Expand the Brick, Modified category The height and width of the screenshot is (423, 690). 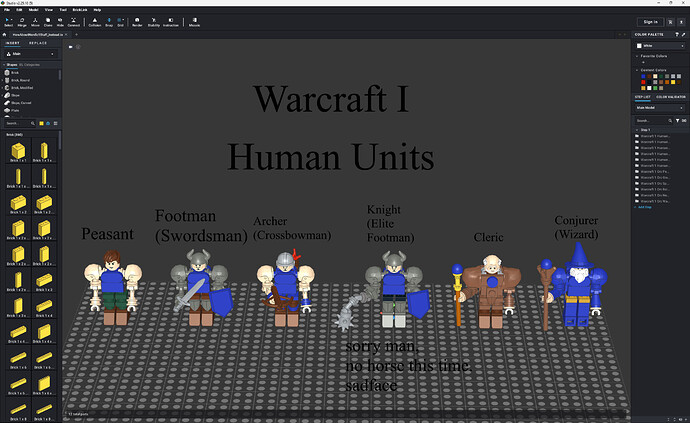click(x=3, y=88)
